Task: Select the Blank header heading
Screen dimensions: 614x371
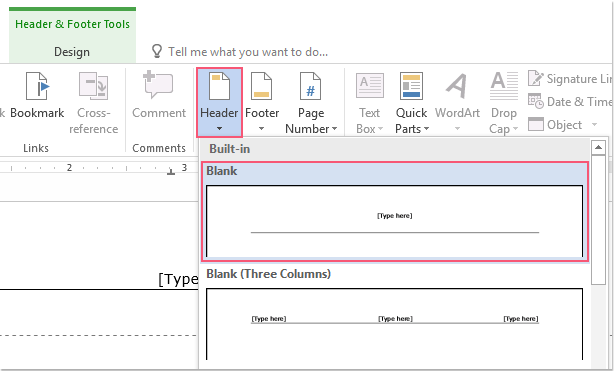Action: (222, 171)
